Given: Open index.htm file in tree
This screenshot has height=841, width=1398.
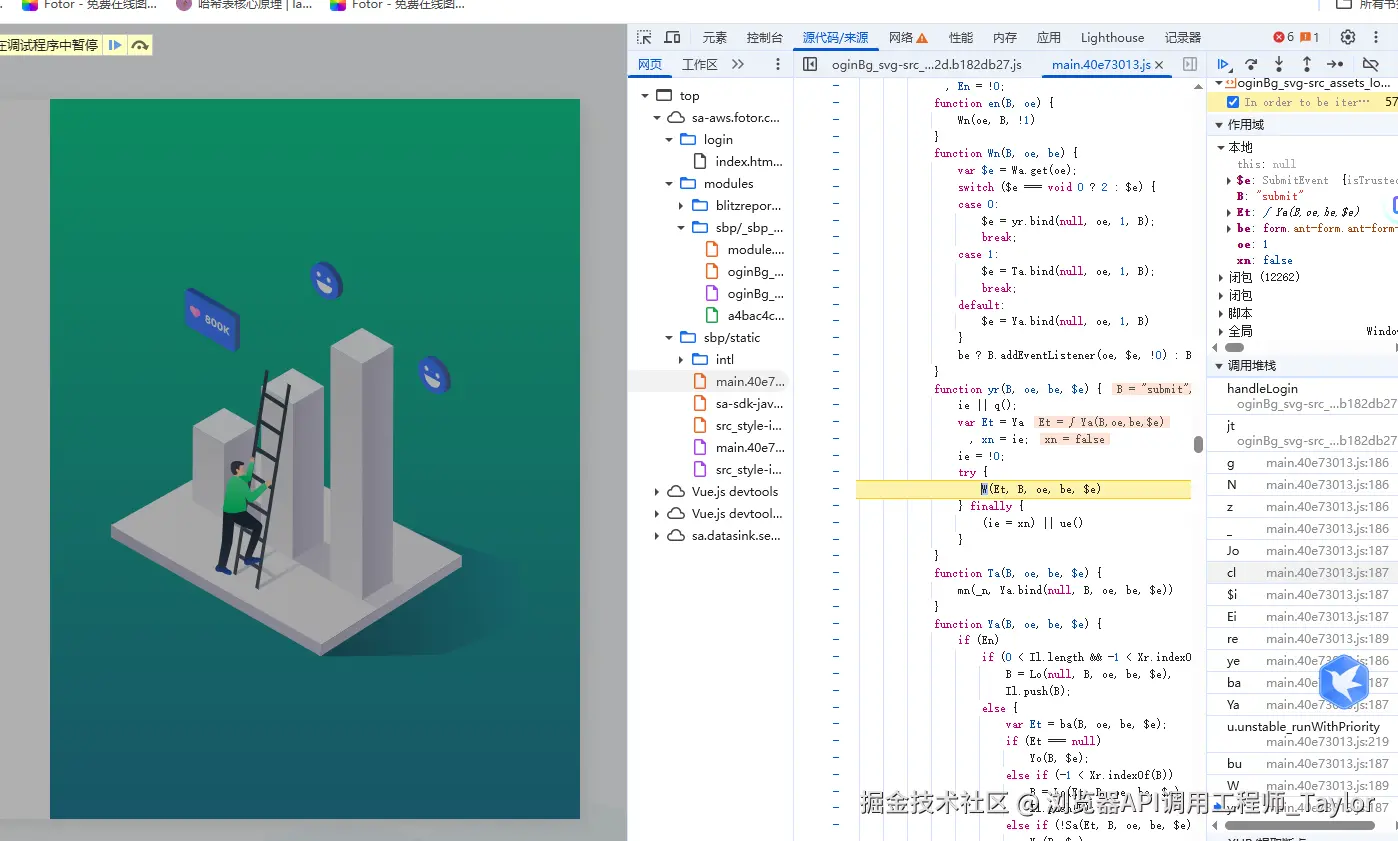Looking at the screenshot, I should click(x=748, y=162).
